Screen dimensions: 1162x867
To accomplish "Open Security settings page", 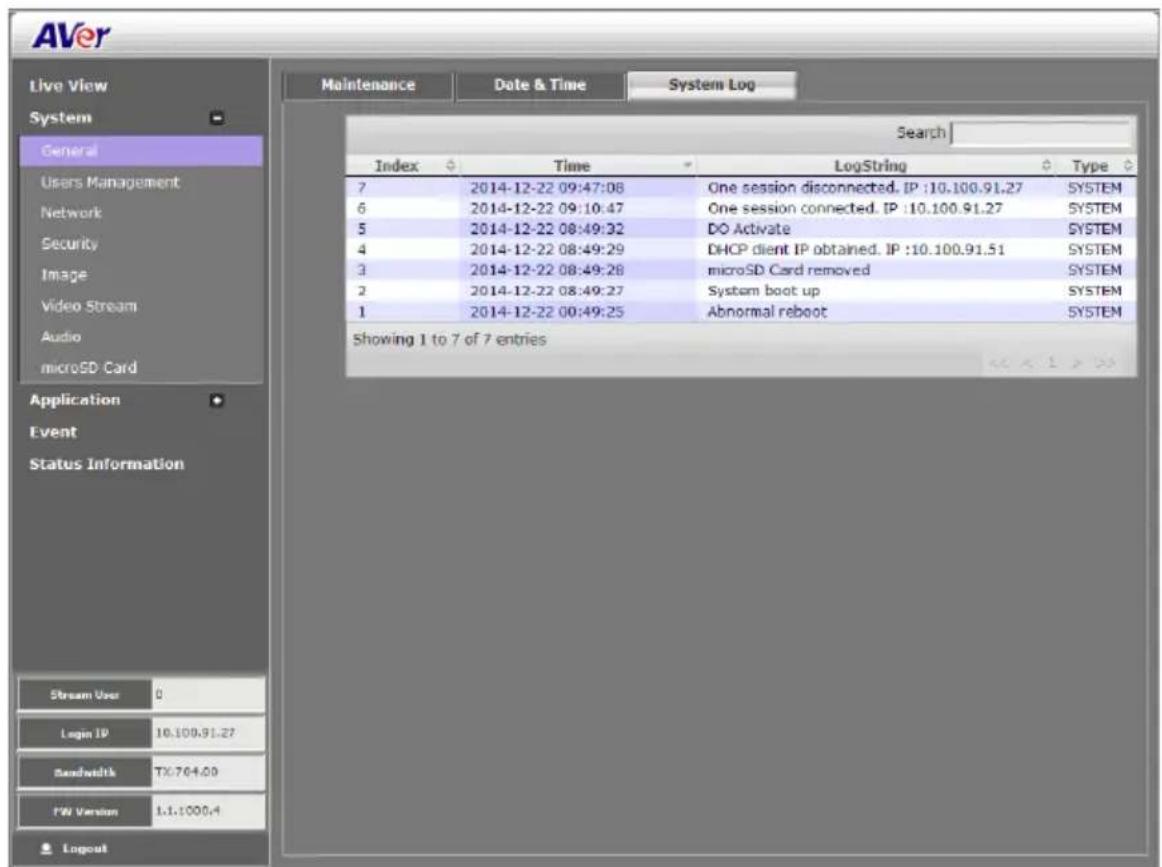I will 70,244.
